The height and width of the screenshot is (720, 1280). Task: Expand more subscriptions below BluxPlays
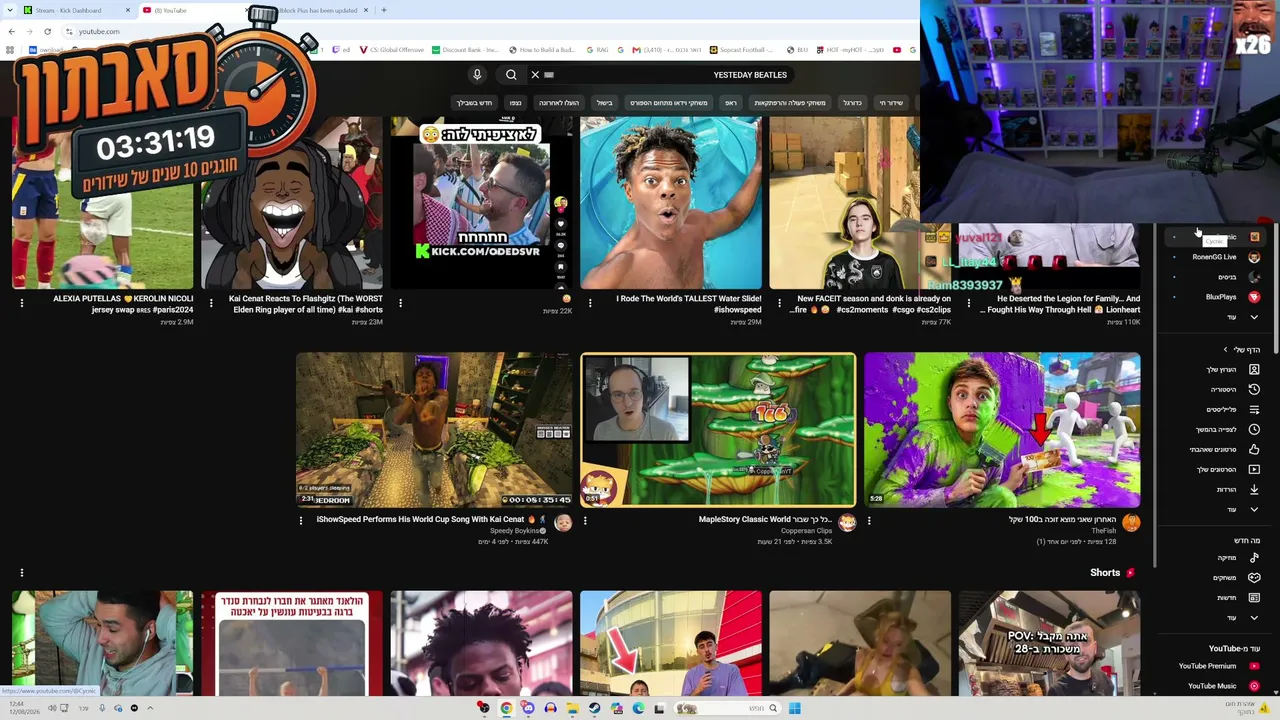point(1215,317)
